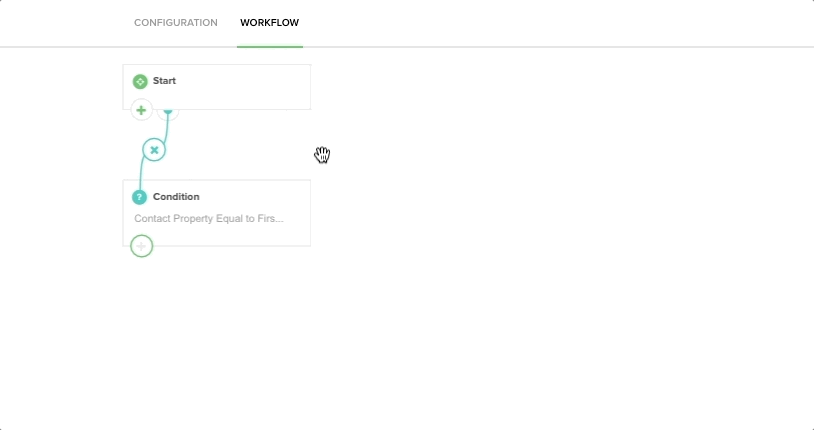Add a step with Start's green plus

(x=141, y=110)
